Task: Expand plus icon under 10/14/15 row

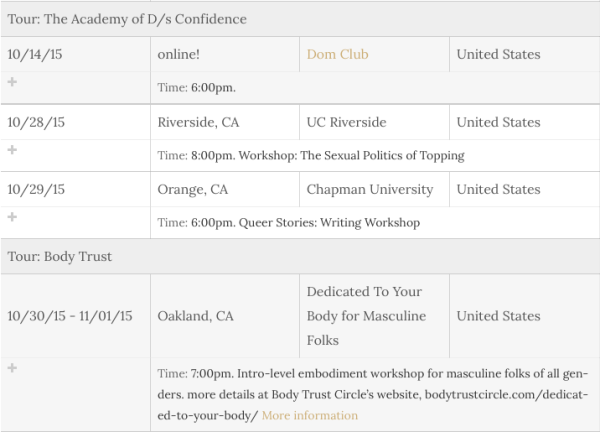Action: tap(12, 82)
